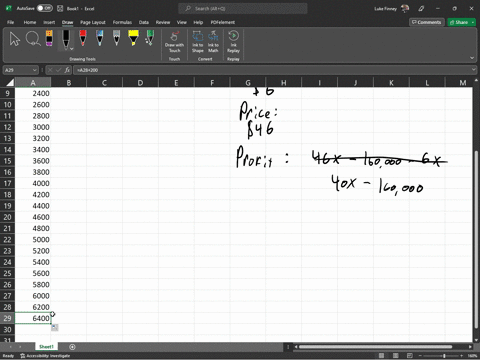Select the gray pencil tool
Screen dimensions: 480x360
pos(116,38)
